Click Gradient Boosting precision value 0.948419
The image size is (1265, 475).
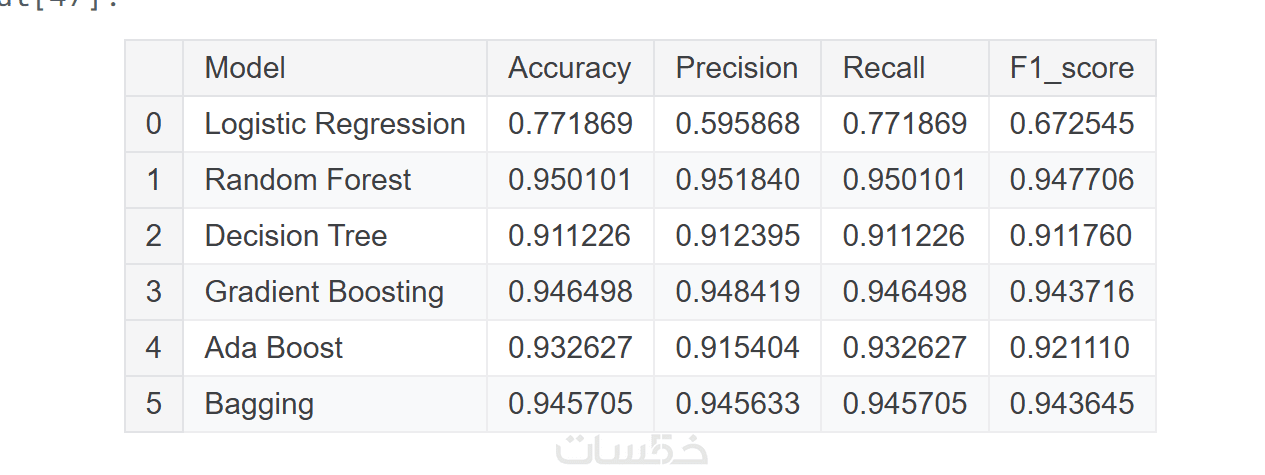point(738,292)
